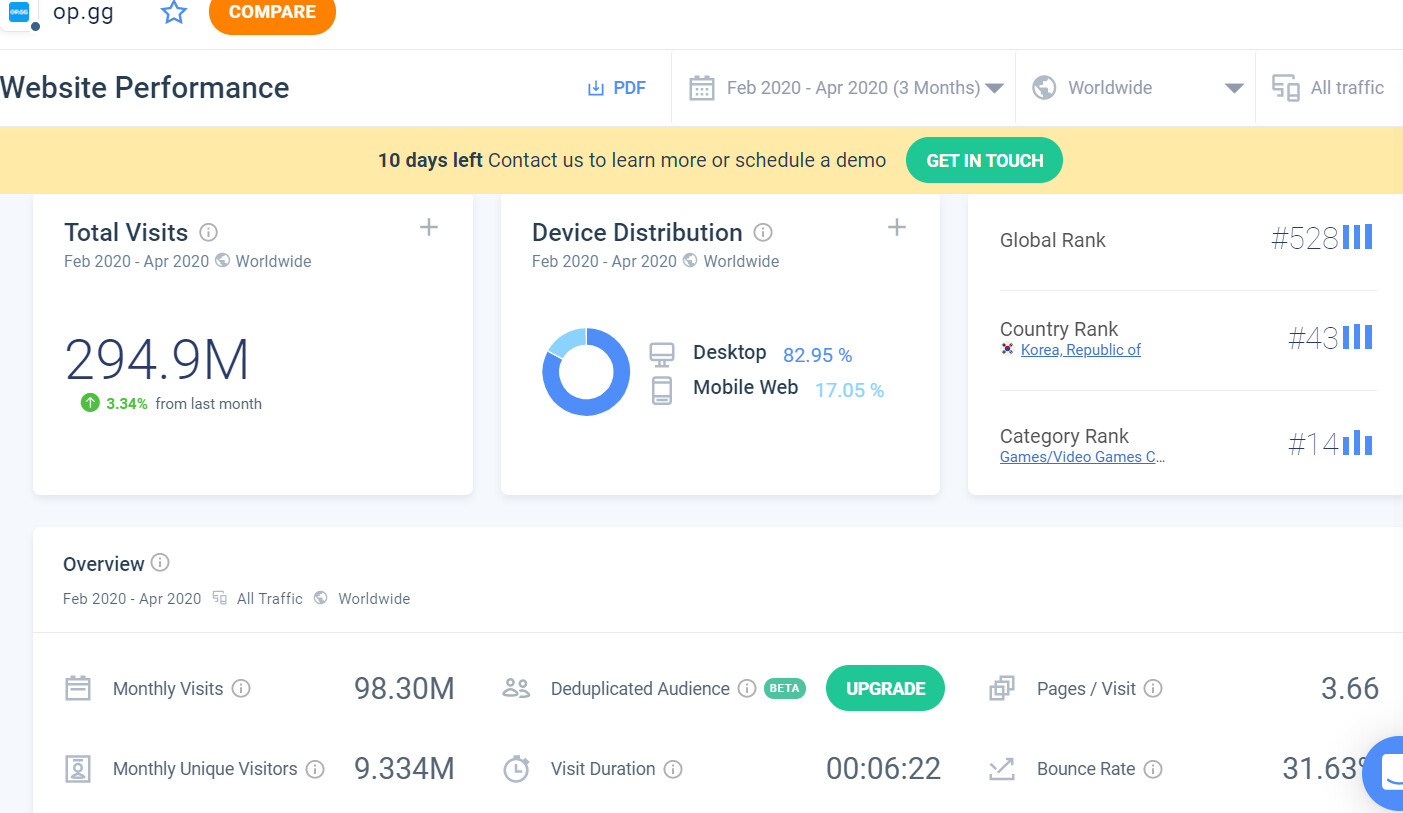
Task: Open the All traffic filter dropdown
Action: (x=1330, y=88)
